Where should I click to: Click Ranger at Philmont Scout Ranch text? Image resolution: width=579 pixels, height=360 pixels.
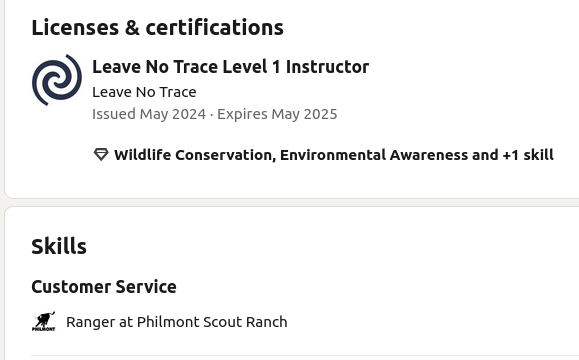click(177, 322)
